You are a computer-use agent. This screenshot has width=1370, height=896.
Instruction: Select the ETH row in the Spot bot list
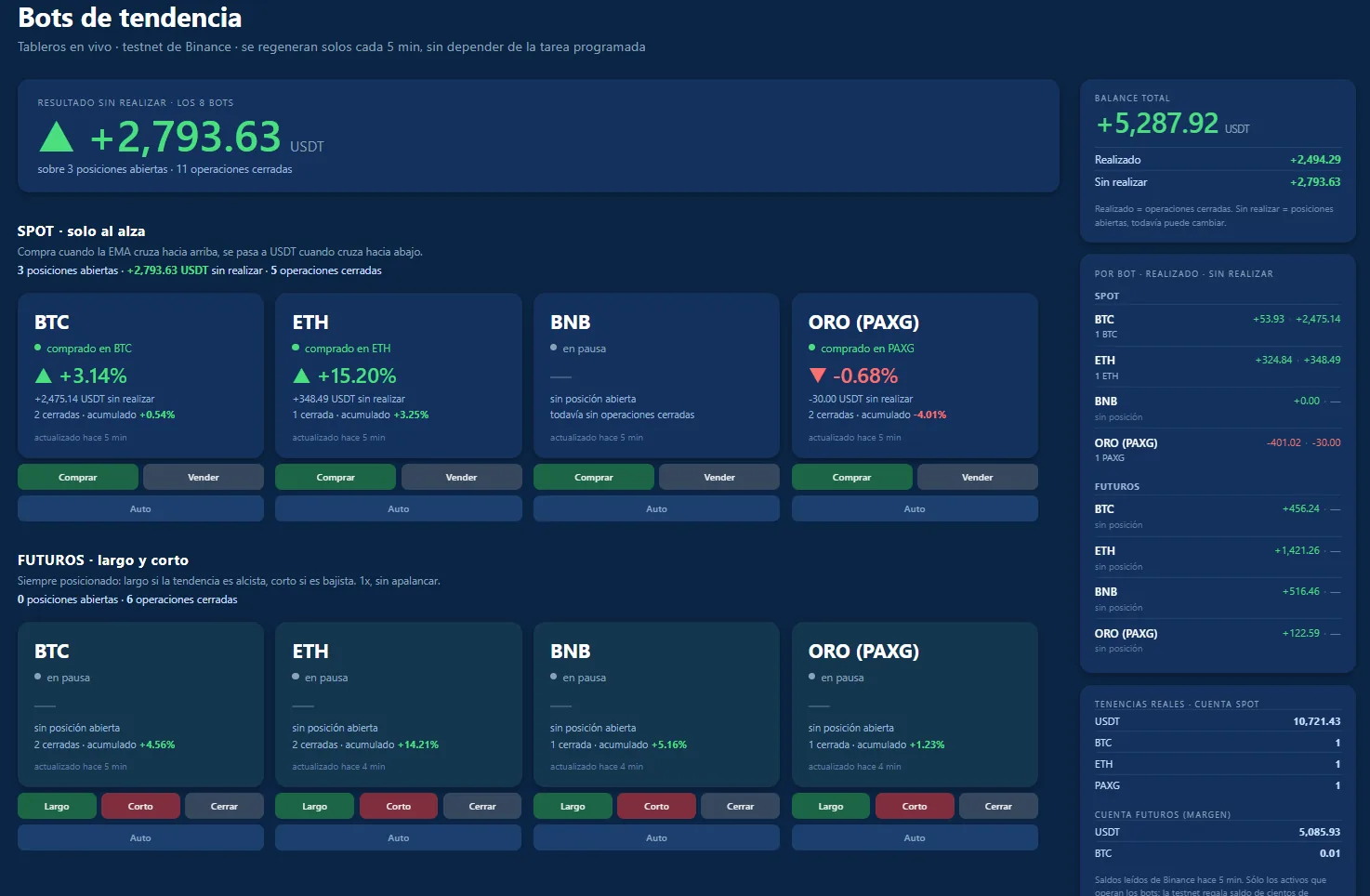click(1218, 367)
